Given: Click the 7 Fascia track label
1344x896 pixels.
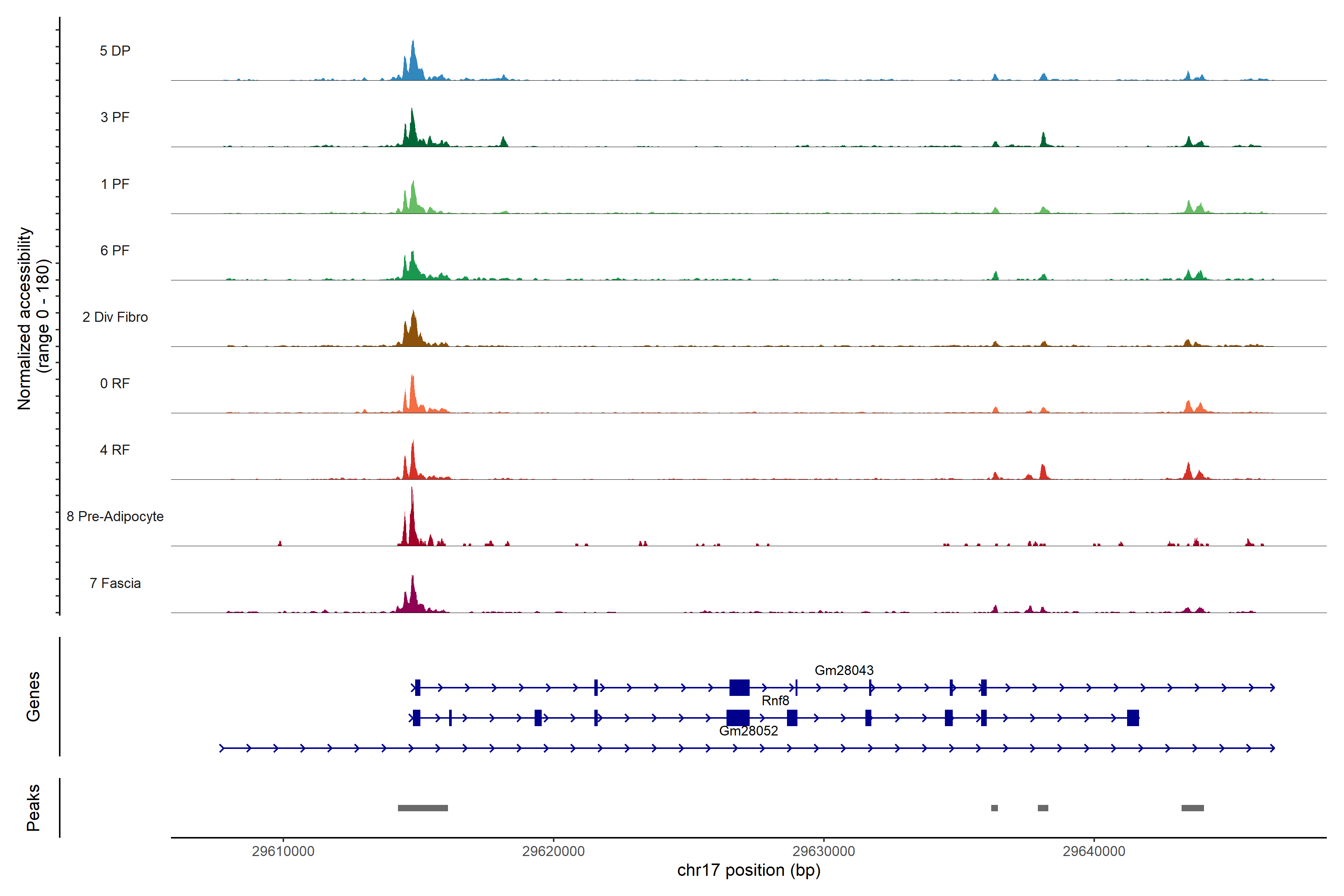Looking at the screenshot, I should (x=115, y=584).
